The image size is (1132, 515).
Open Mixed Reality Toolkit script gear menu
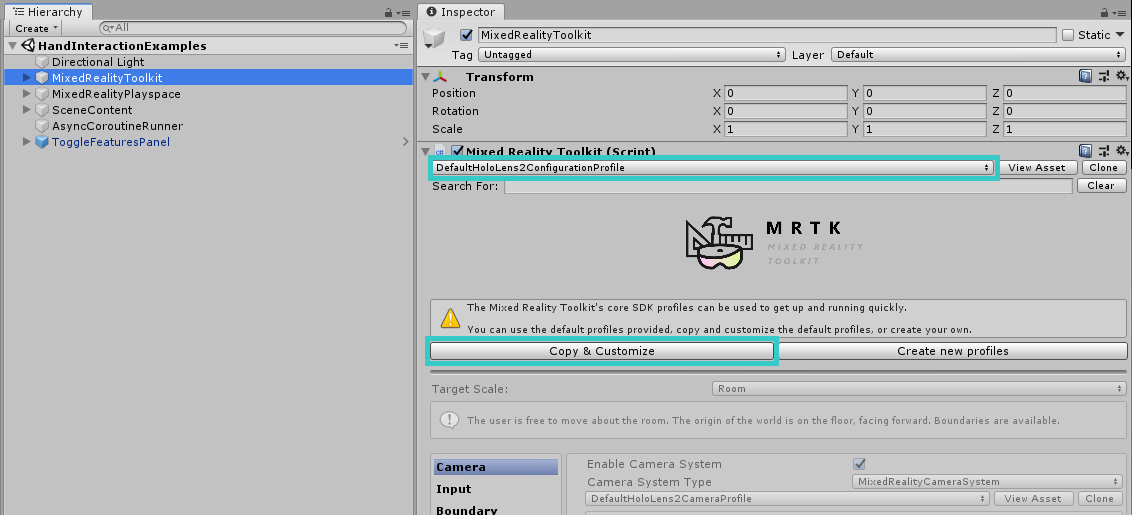coord(1121,150)
